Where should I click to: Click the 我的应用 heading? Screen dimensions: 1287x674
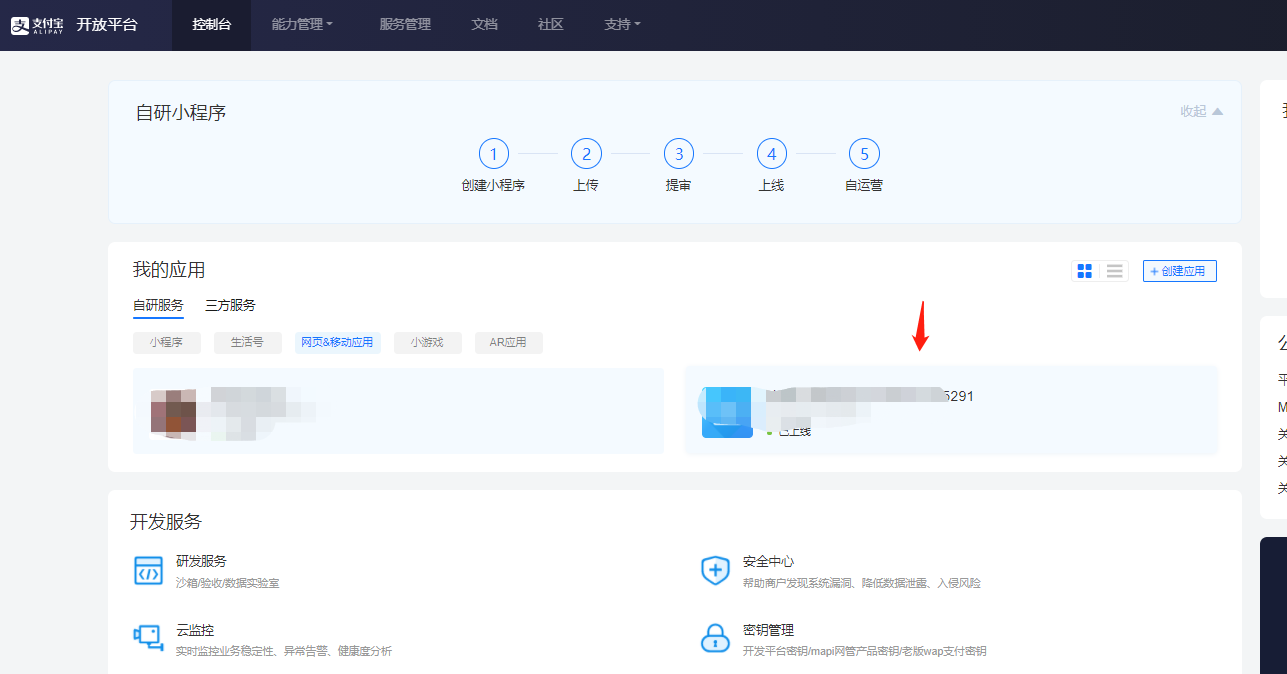tap(169, 270)
